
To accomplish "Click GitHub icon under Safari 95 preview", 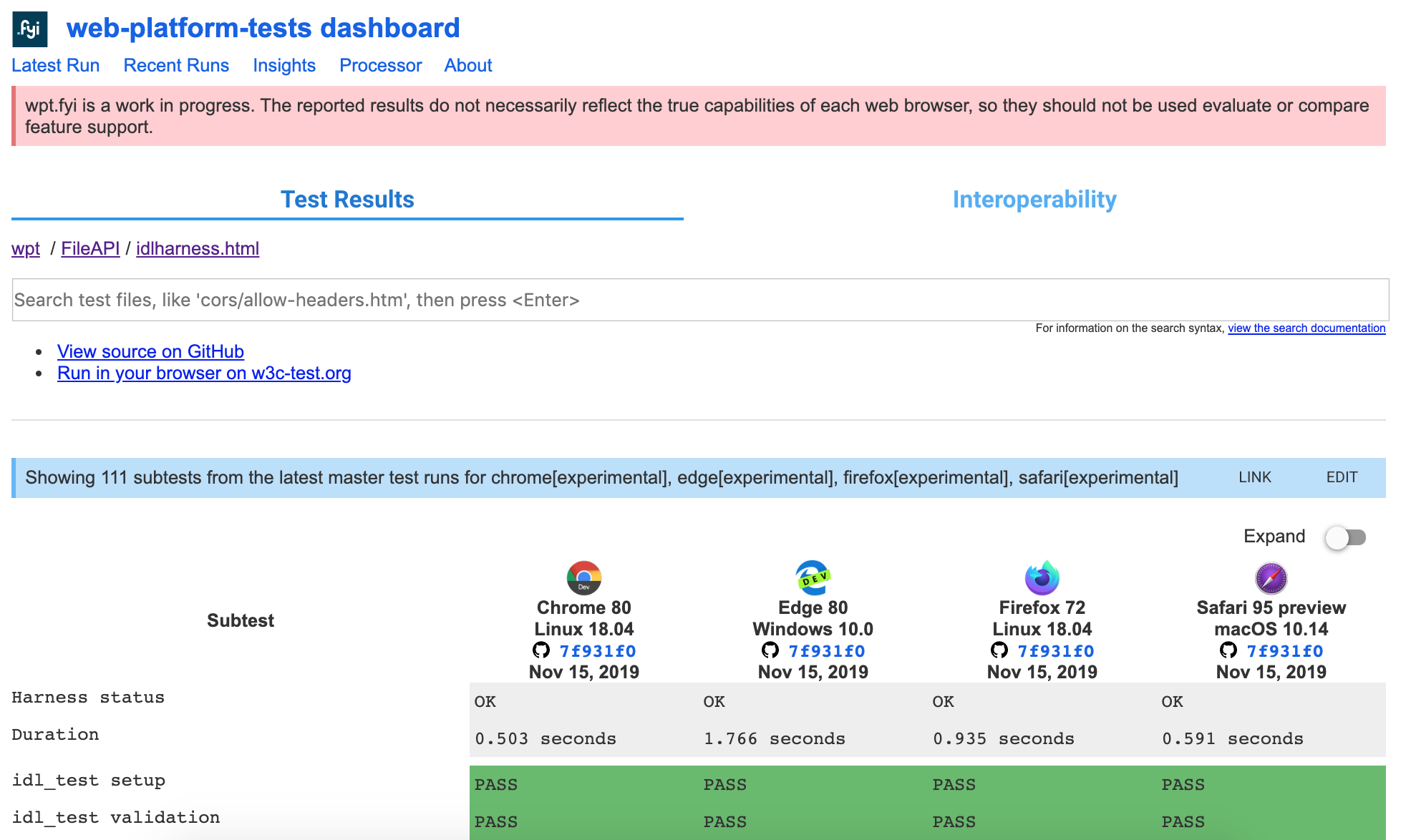I will click(1228, 650).
